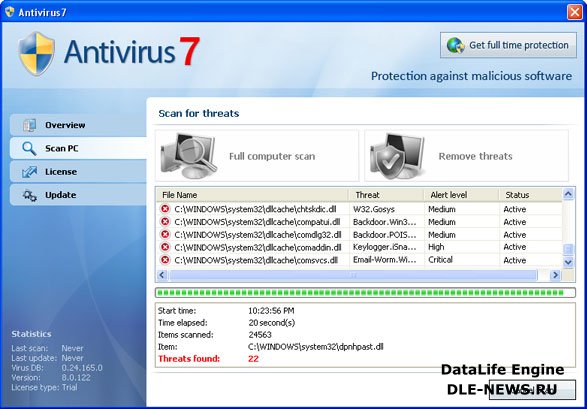Click the Scan PC magnifier icon
Screen dimensions: 587x409
[29, 149]
